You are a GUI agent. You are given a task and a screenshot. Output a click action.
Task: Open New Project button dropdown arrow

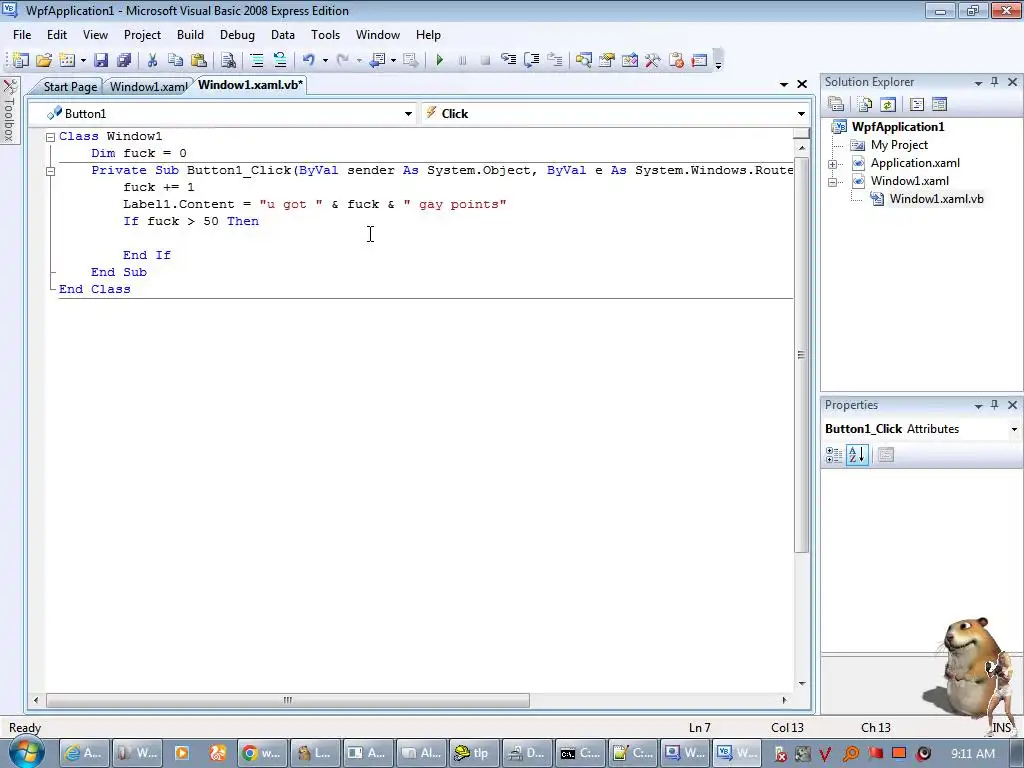83,60
